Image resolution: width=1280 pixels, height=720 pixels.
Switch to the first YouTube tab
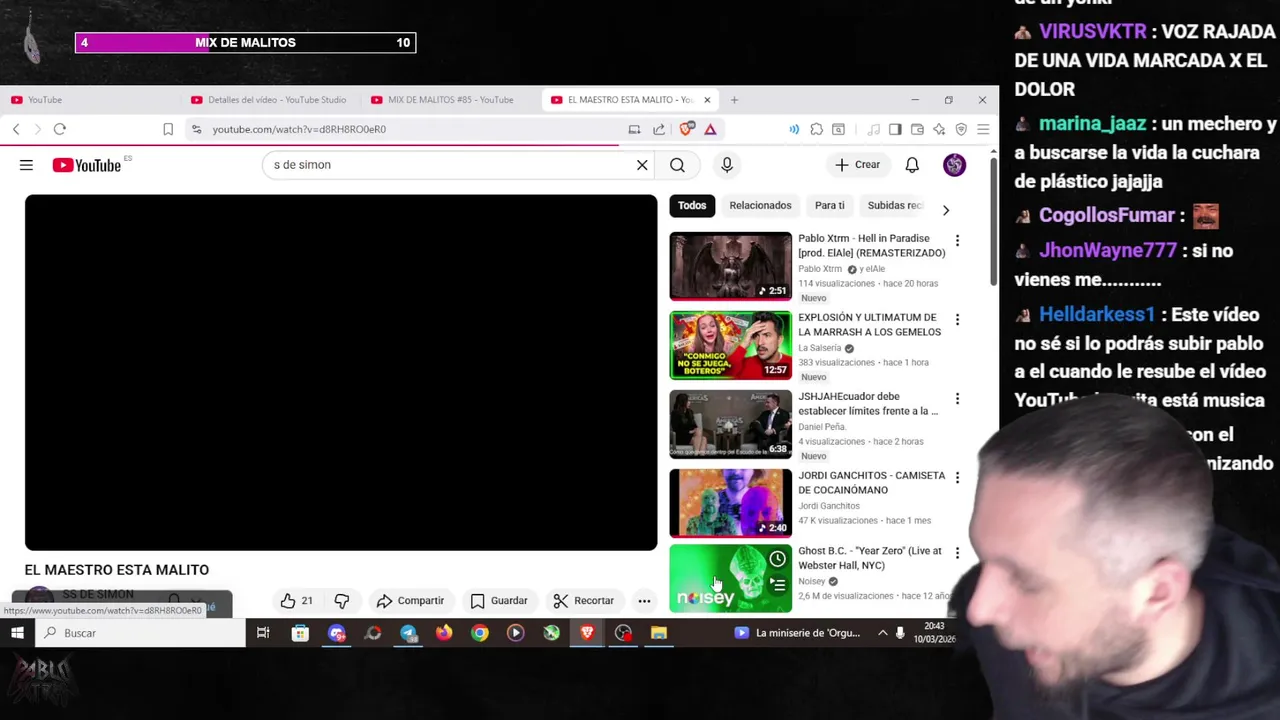pyautogui.click(x=90, y=100)
